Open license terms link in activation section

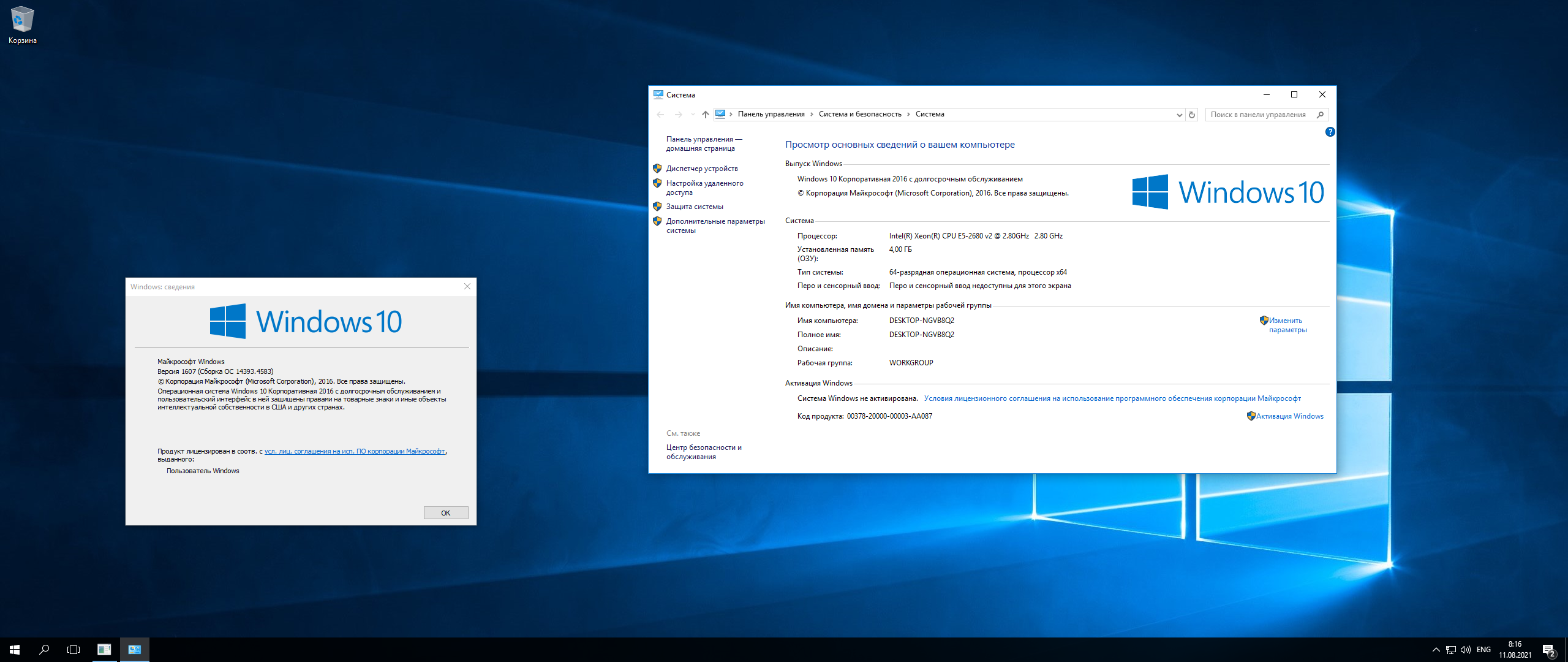pos(1112,398)
